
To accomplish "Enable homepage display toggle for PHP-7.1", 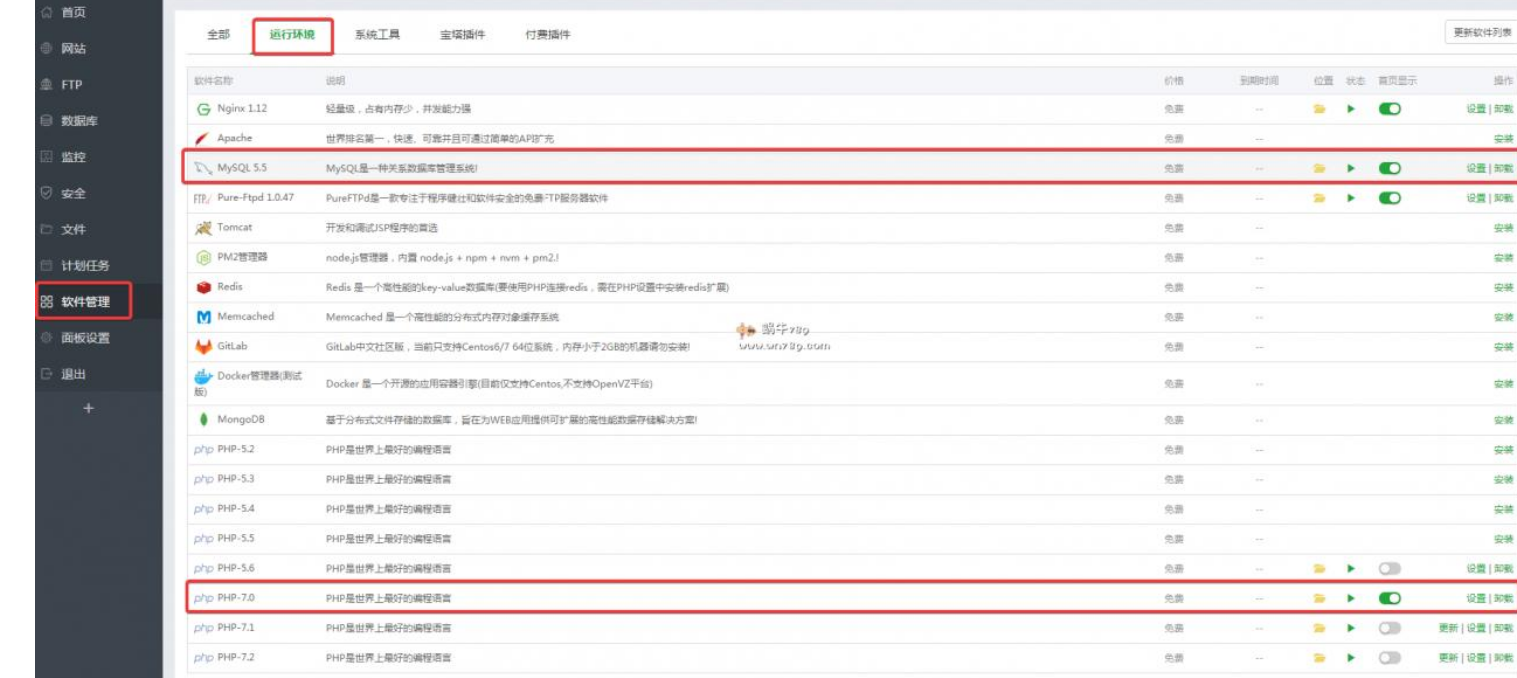I will tap(1389, 629).
